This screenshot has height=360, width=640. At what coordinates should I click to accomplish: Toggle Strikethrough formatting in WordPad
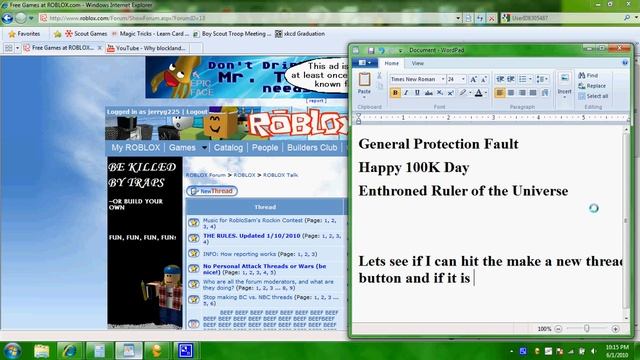point(429,93)
